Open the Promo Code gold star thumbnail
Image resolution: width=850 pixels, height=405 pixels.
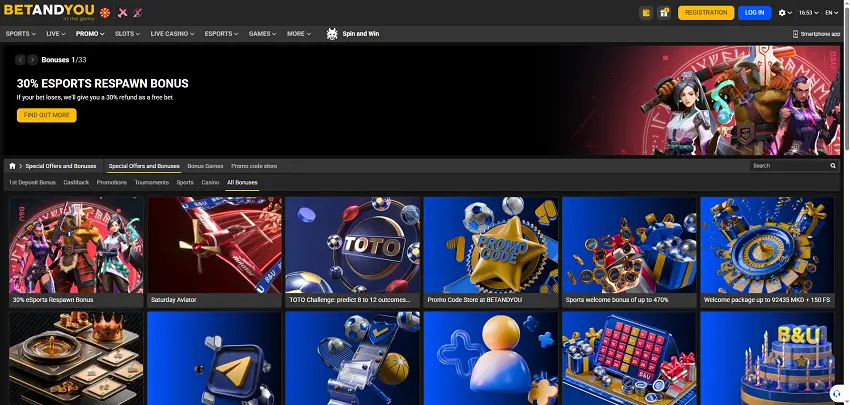(x=491, y=245)
